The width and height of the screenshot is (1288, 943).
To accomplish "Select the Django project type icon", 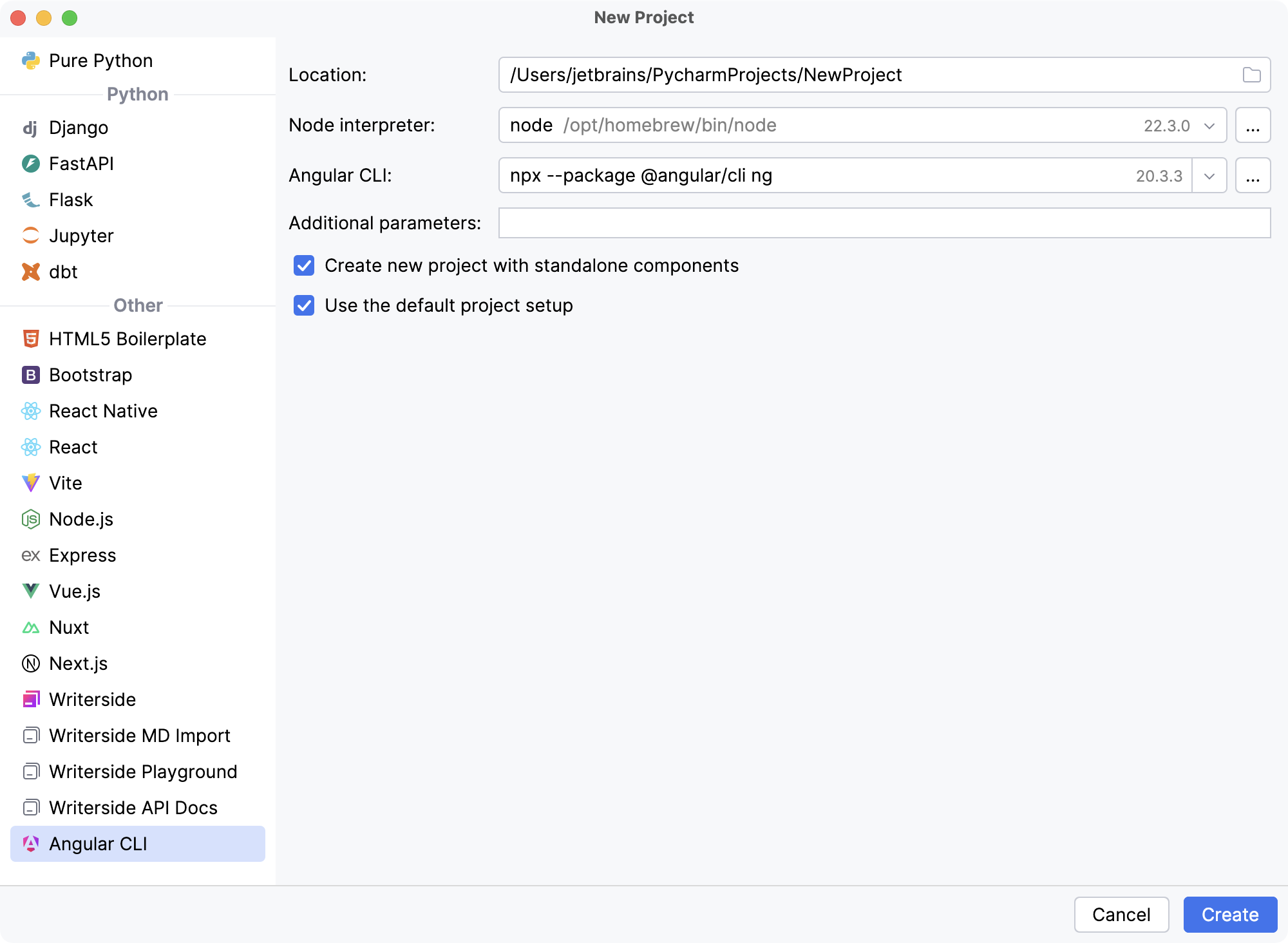I will click(x=31, y=127).
